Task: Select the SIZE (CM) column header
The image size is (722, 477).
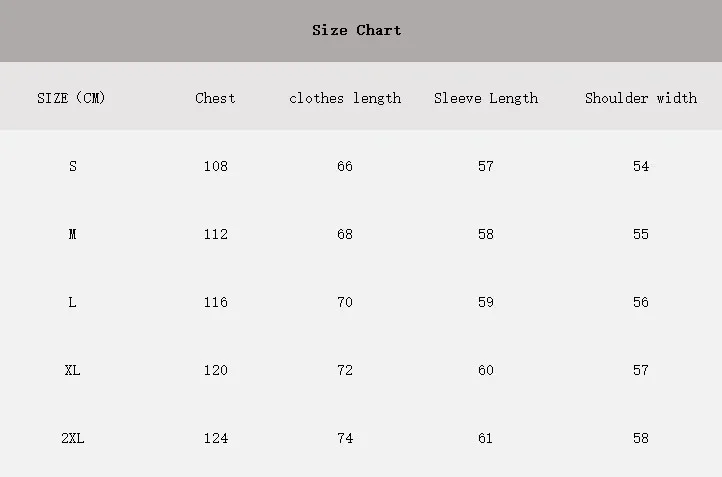Action: (x=71, y=98)
